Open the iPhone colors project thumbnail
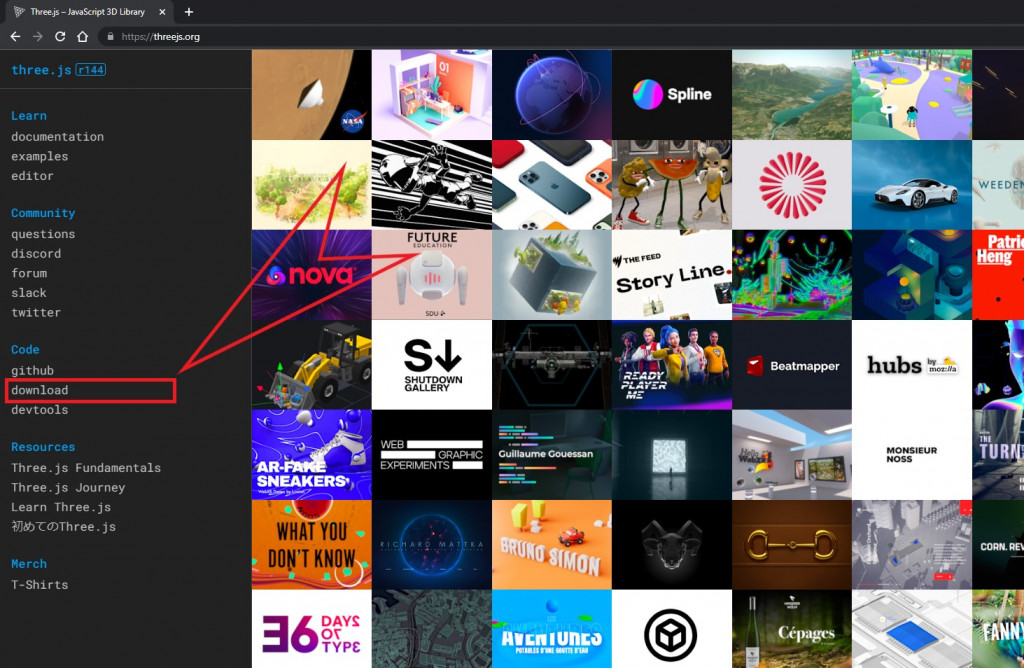The width and height of the screenshot is (1024, 668). coord(552,185)
